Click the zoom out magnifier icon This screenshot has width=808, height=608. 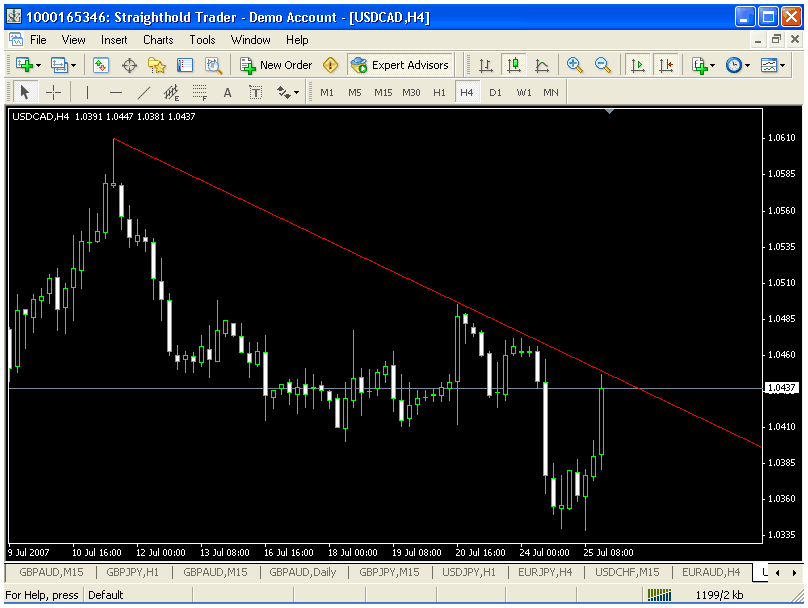tap(603, 65)
